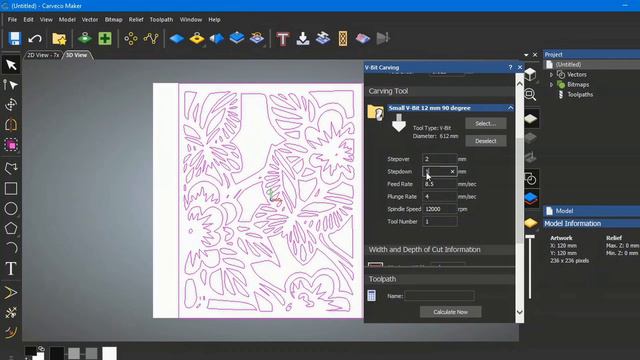Select the Node Editing tool
This screenshot has width=640, height=360.
[11, 85]
